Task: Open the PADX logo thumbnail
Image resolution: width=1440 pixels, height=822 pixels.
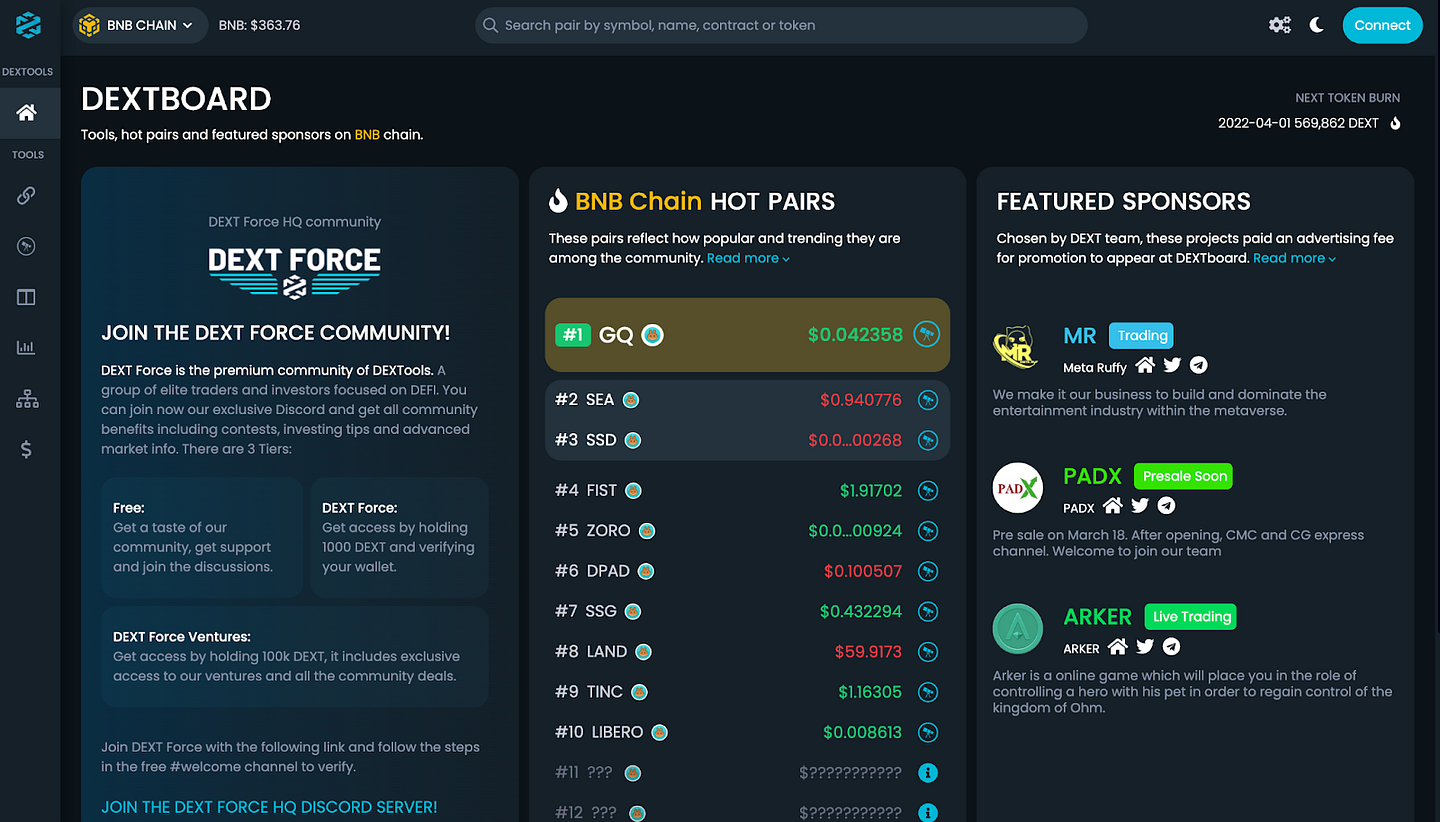Action: (x=1018, y=488)
